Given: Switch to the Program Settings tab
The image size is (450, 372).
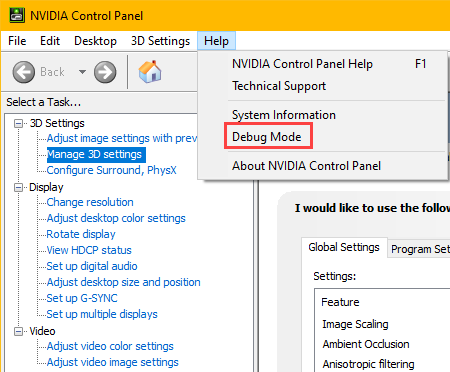Looking at the screenshot, I should (x=419, y=249).
